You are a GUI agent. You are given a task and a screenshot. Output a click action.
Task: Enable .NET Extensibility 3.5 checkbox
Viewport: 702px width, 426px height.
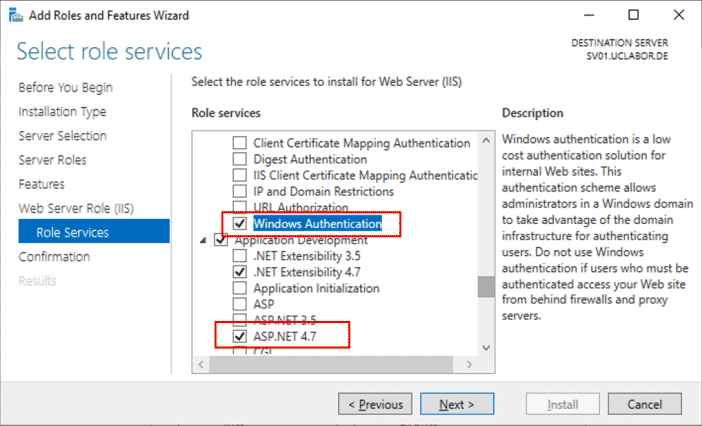[x=239, y=256]
